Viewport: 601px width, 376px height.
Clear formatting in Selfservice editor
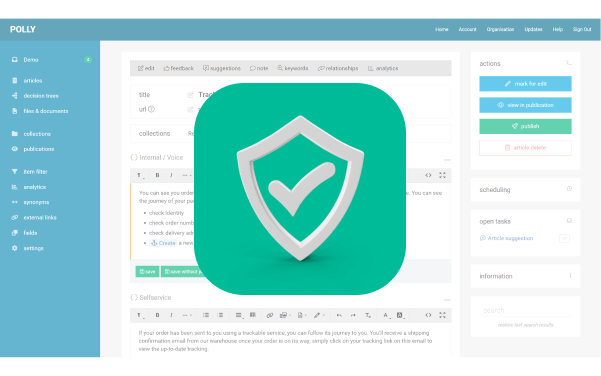click(368, 315)
